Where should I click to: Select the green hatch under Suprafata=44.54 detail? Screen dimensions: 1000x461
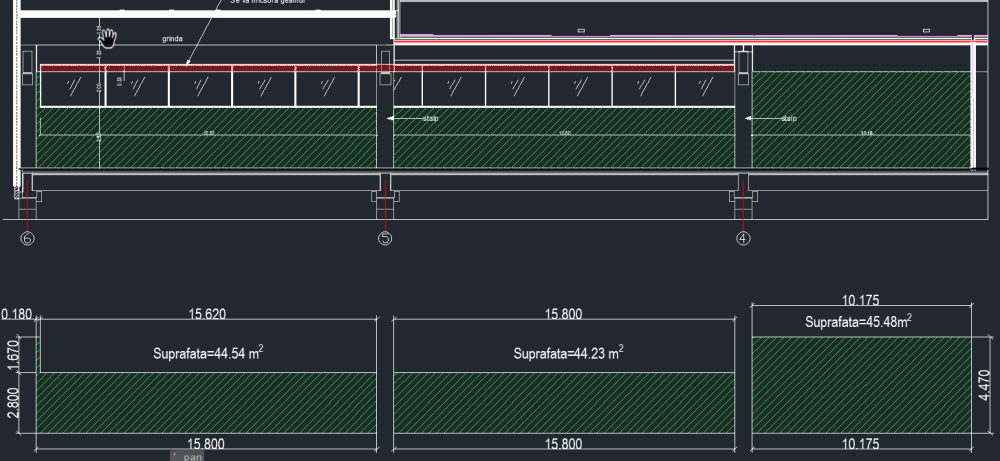[x=206, y=403]
